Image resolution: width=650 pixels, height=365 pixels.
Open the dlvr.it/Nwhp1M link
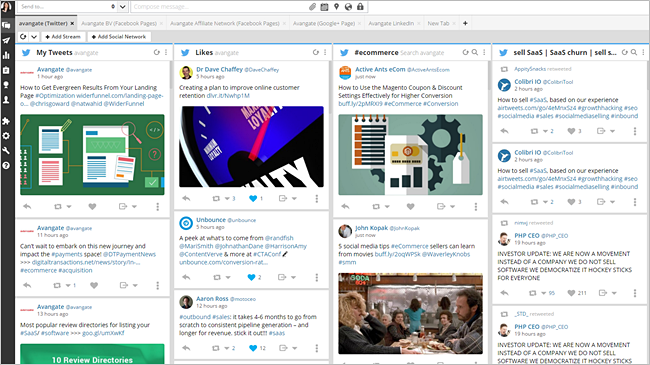click(x=228, y=95)
